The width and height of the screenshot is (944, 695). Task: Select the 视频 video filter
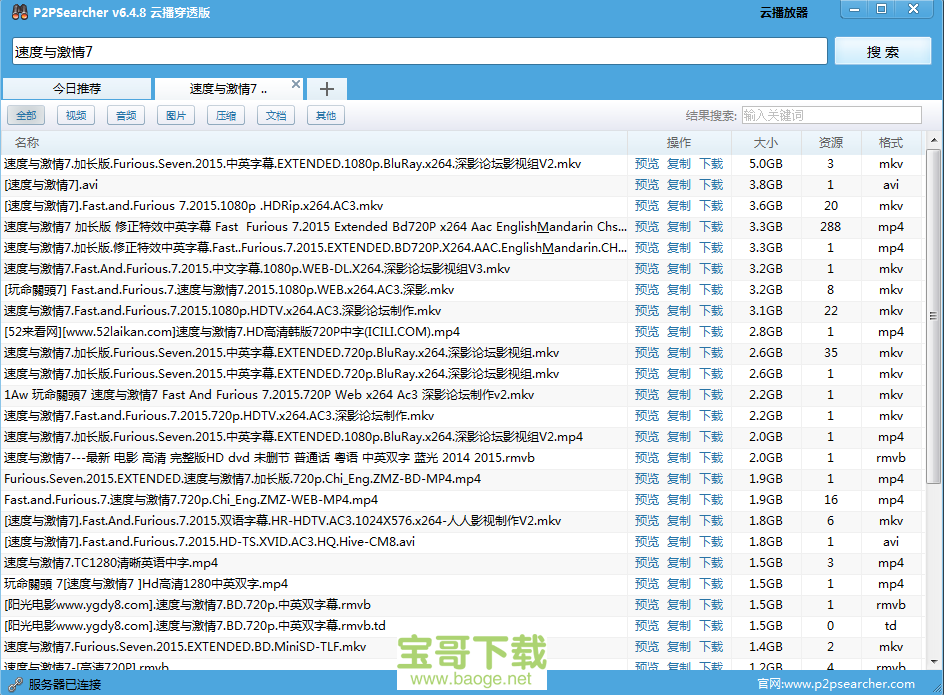point(75,115)
